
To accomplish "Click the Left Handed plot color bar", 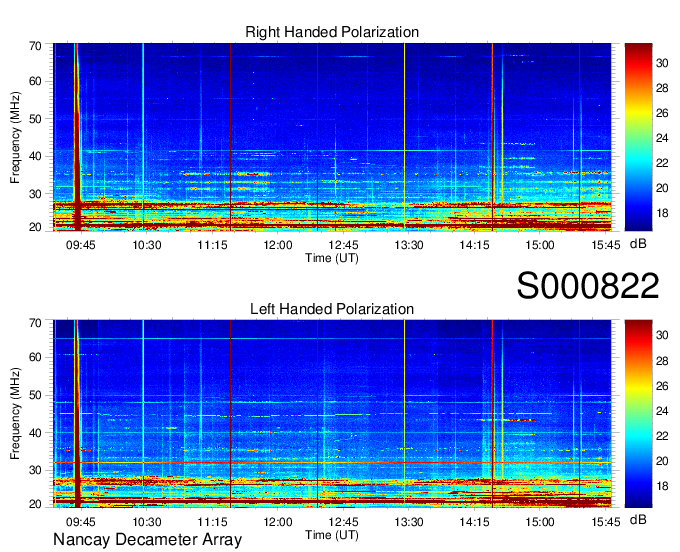I will point(638,413).
